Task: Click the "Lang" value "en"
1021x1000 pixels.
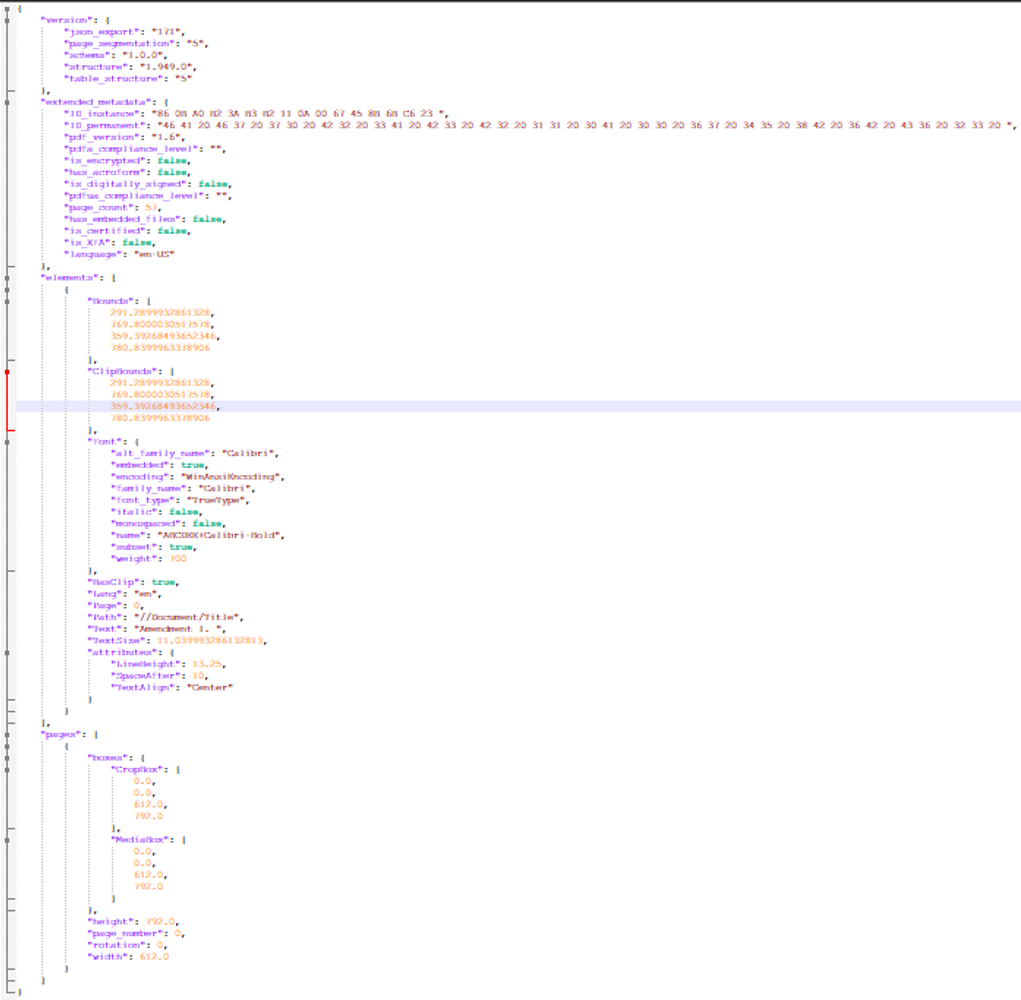Action: point(145,594)
